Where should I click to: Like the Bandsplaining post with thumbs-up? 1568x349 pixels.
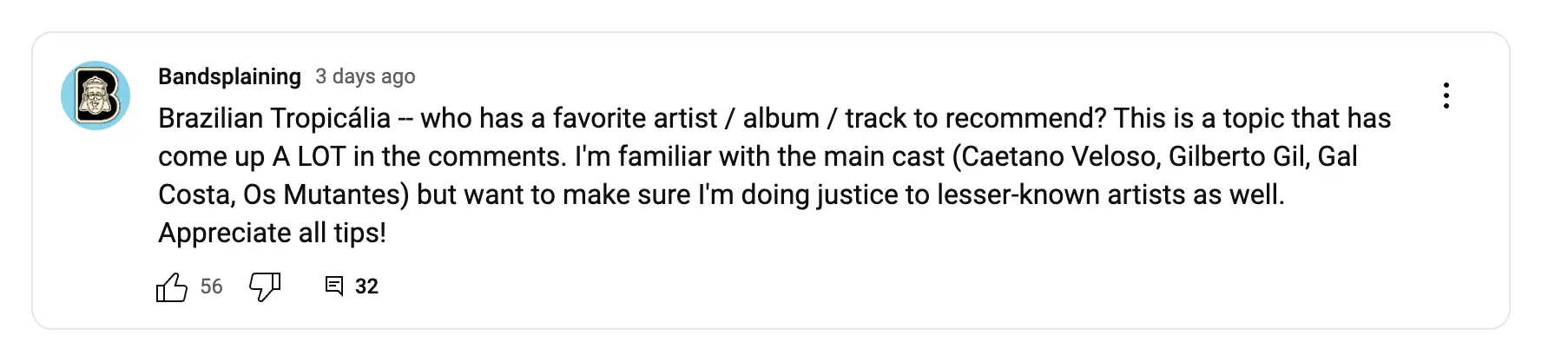point(172,287)
